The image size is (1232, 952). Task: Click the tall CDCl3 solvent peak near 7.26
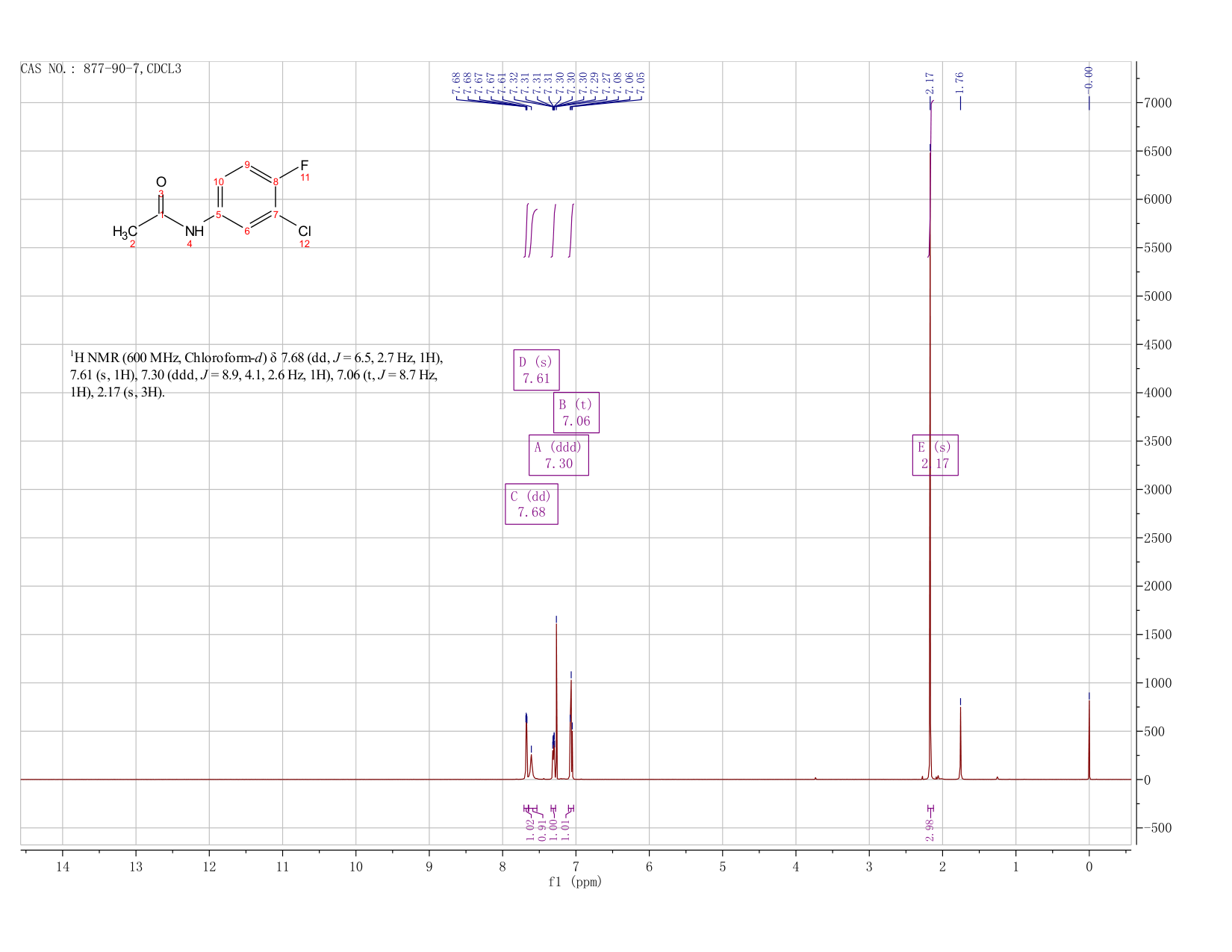pos(556,702)
